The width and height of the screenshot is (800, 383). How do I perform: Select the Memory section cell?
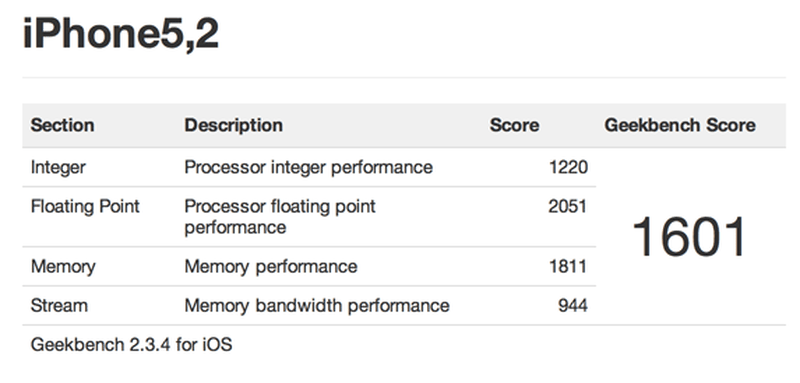63,266
